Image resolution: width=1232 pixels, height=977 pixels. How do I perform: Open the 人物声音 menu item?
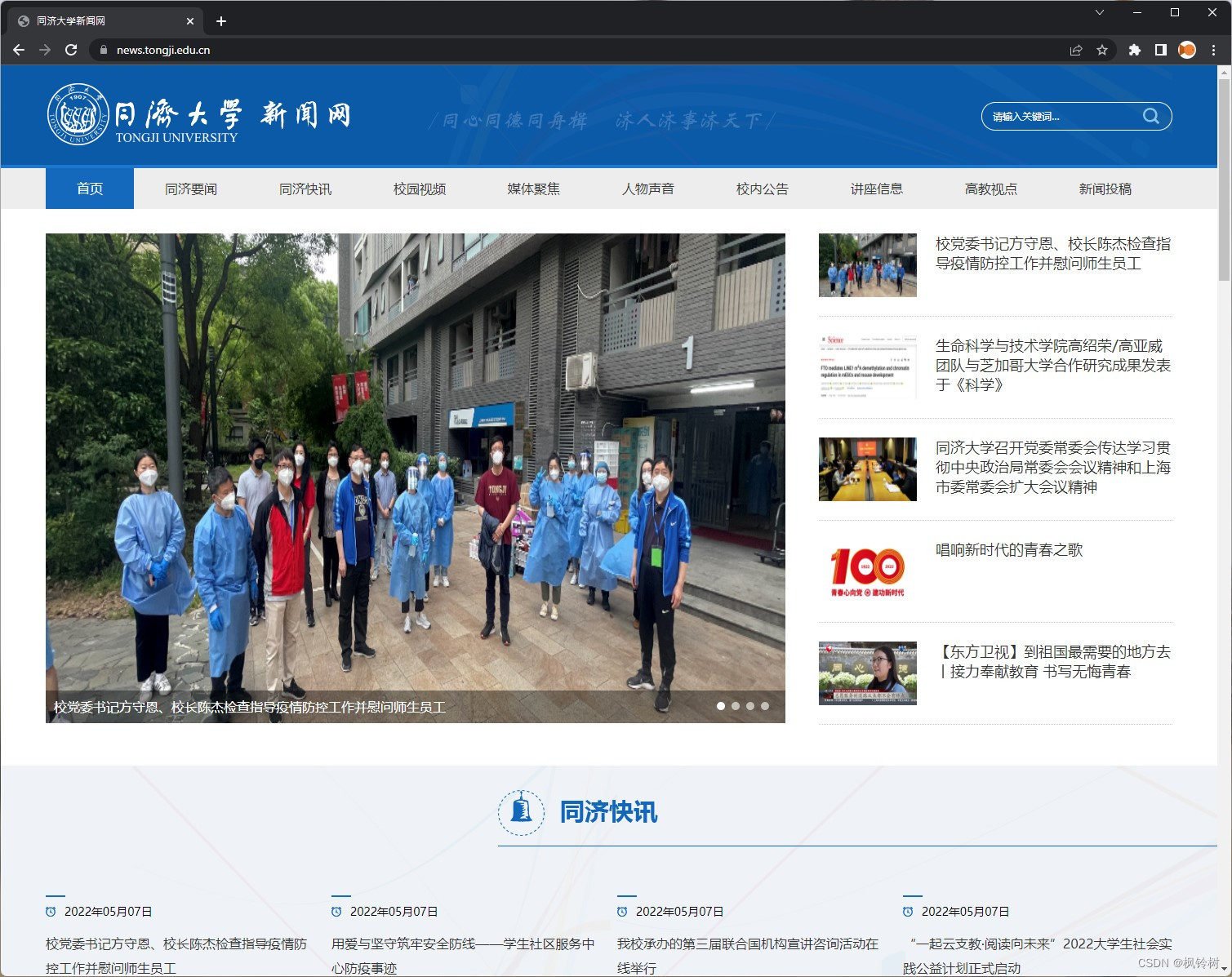coord(648,189)
